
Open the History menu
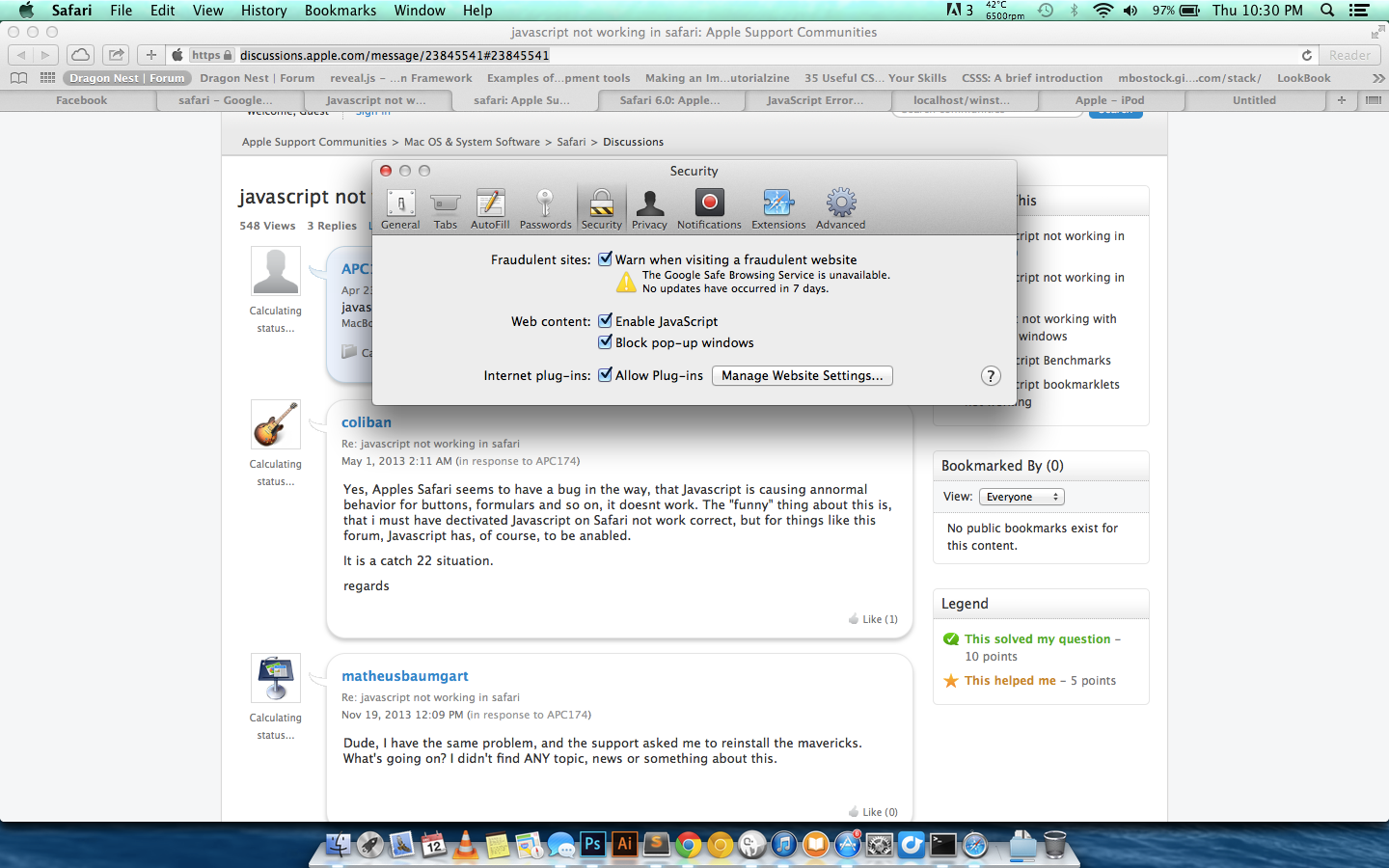coord(263,11)
